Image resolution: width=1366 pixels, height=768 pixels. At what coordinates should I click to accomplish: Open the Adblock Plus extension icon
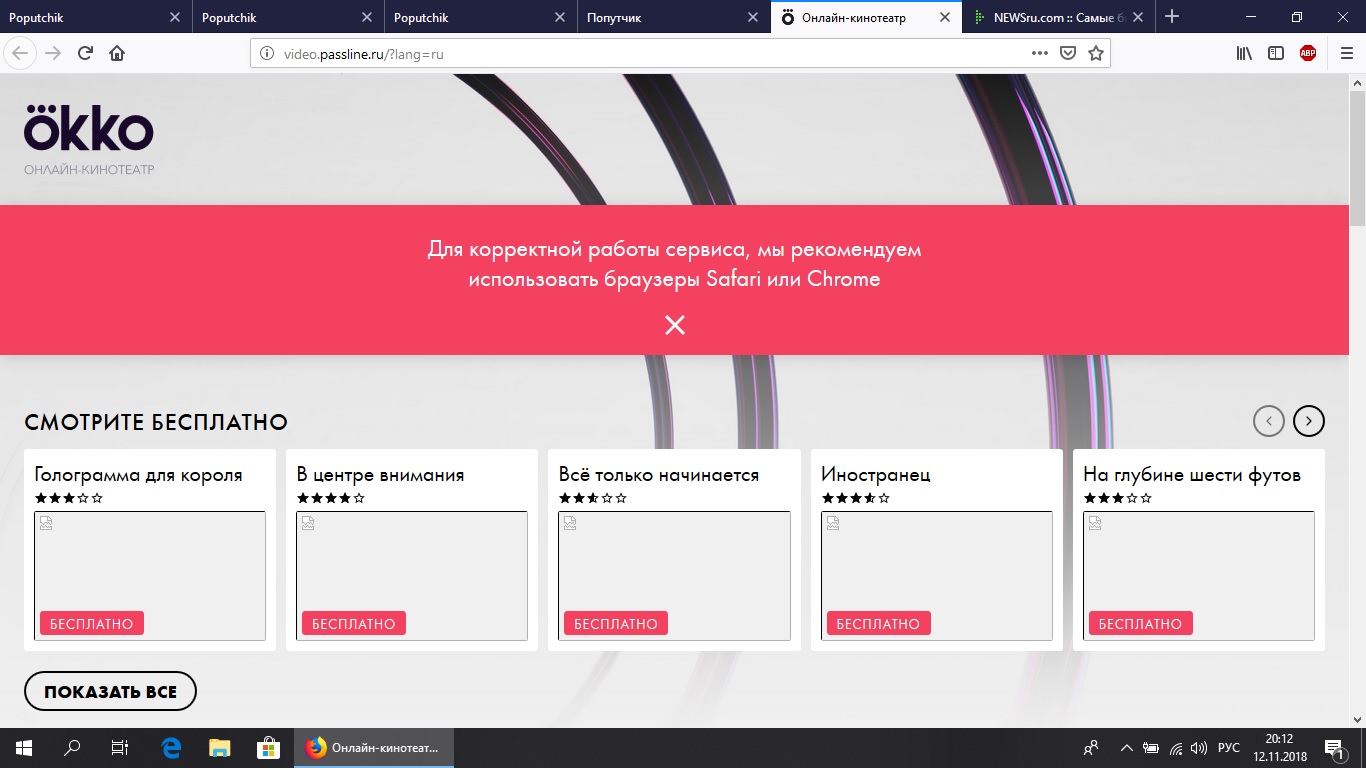pyautogui.click(x=1308, y=54)
